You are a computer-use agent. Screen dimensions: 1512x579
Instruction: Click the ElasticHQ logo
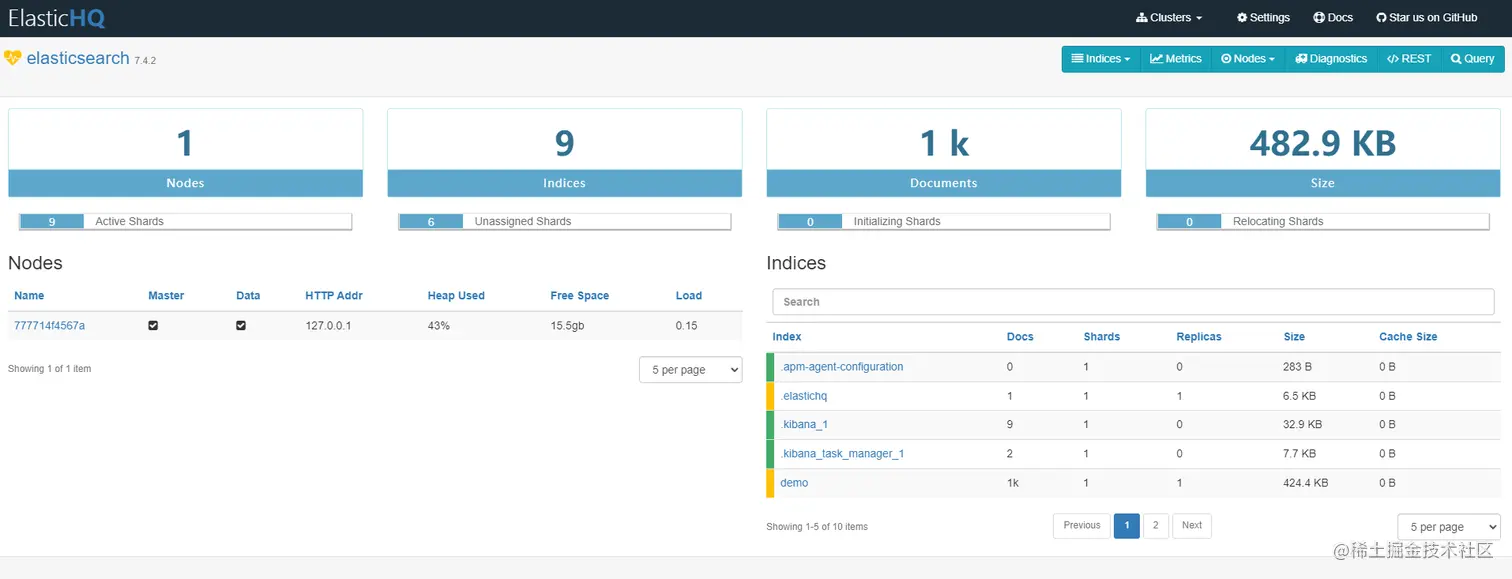click(x=57, y=18)
